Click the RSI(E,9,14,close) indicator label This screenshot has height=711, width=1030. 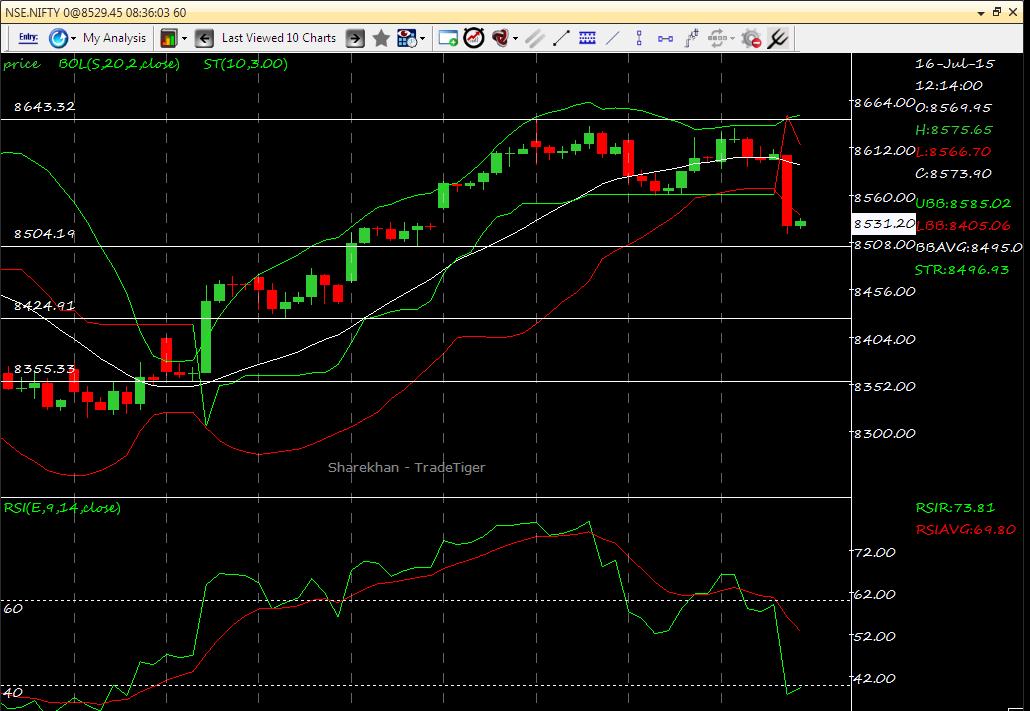[x=62, y=507]
